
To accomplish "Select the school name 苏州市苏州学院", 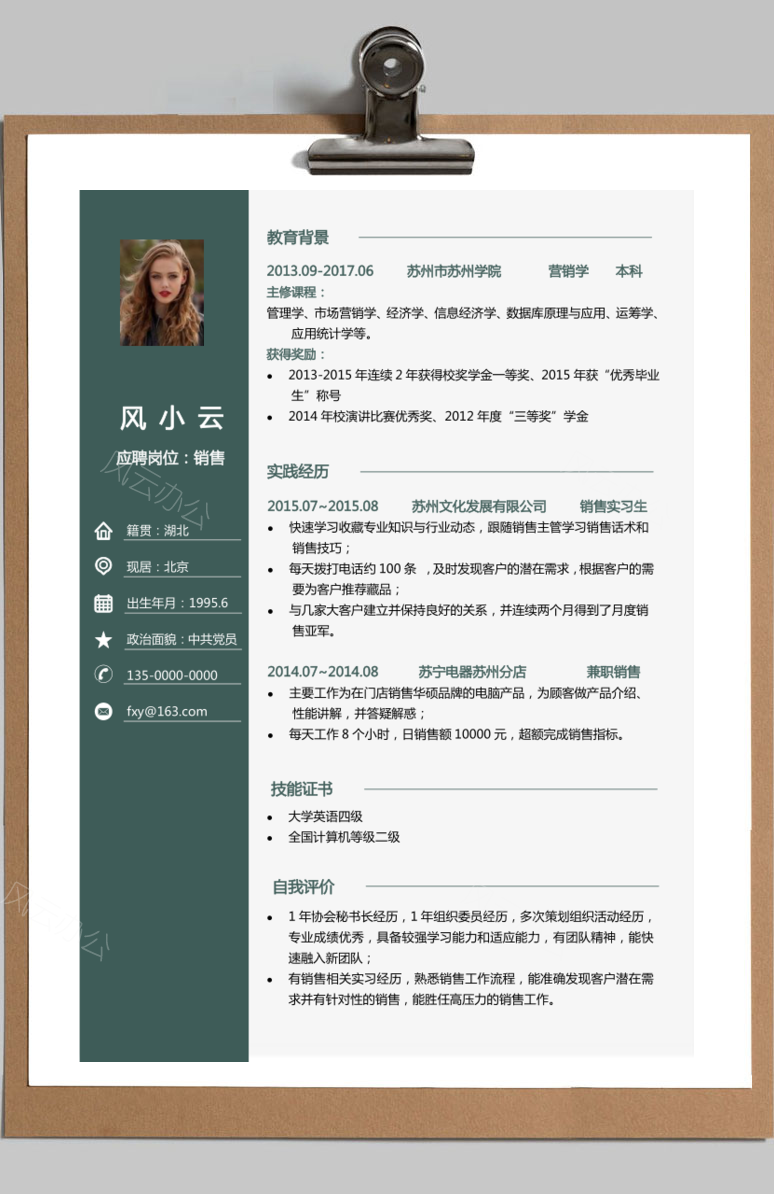I will 454,271.
